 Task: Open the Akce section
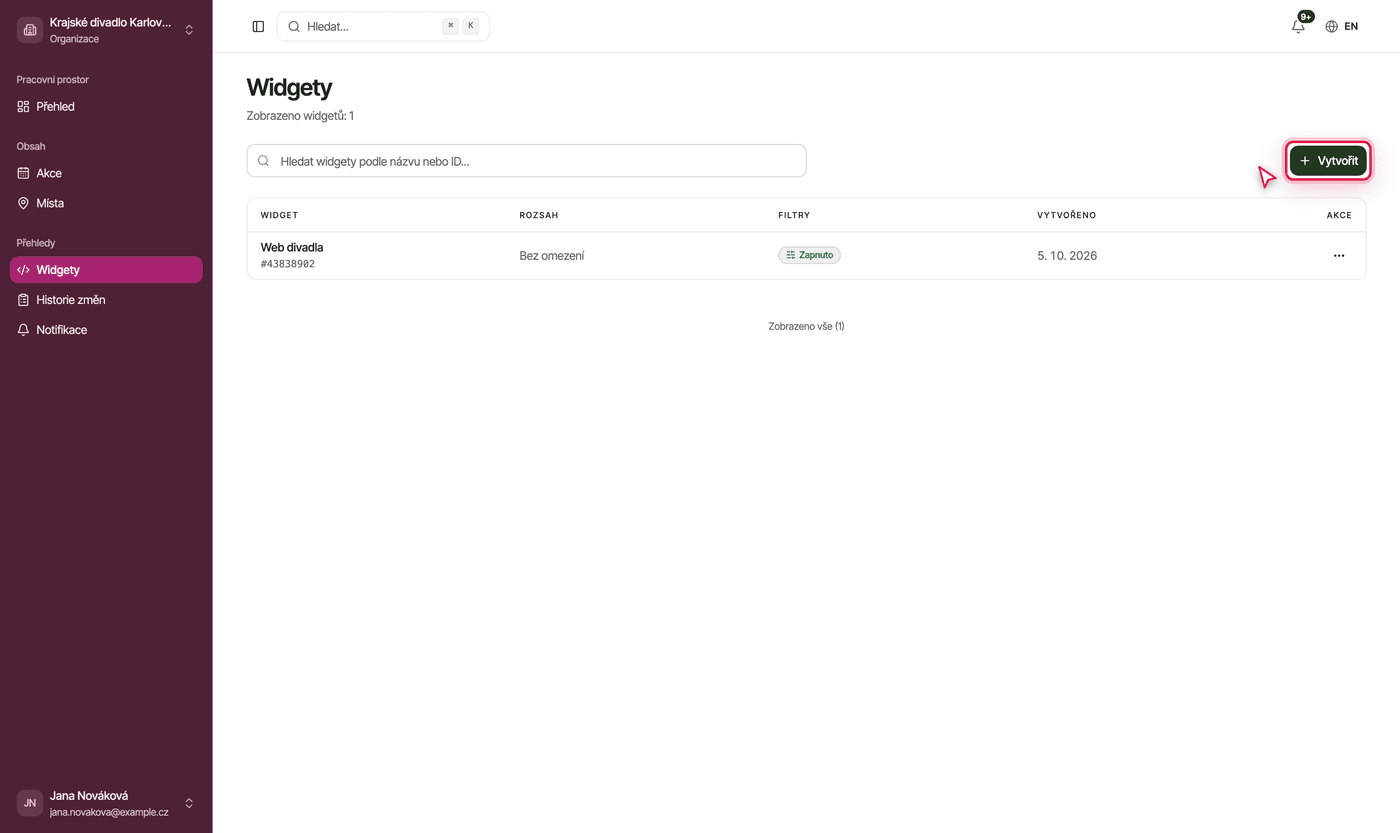pyautogui.click(x=106, y=173)
